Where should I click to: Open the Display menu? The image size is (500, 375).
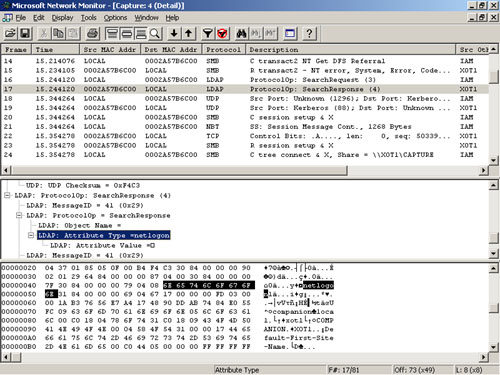point(62,18)
